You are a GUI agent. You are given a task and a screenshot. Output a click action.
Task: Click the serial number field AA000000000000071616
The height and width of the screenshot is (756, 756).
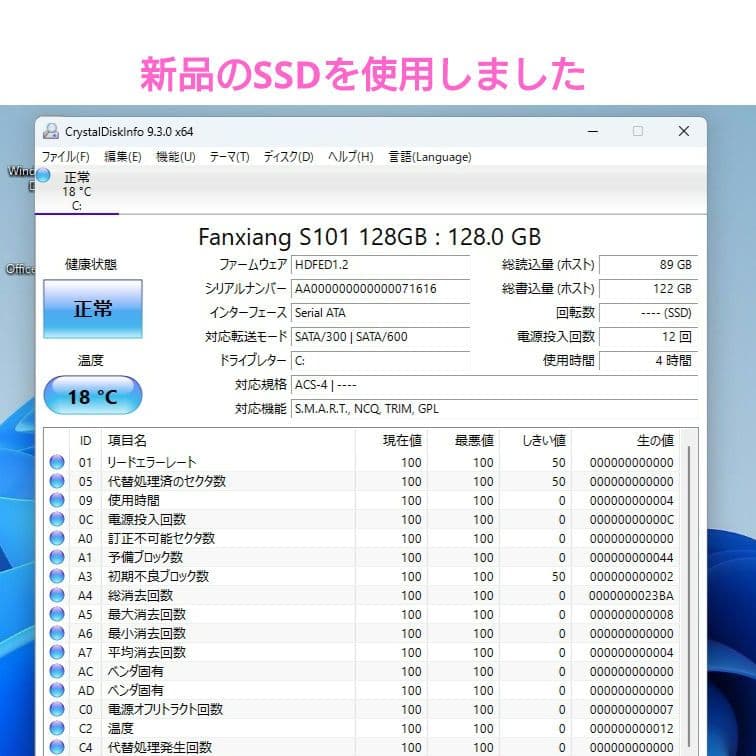(x=380, y=289)
